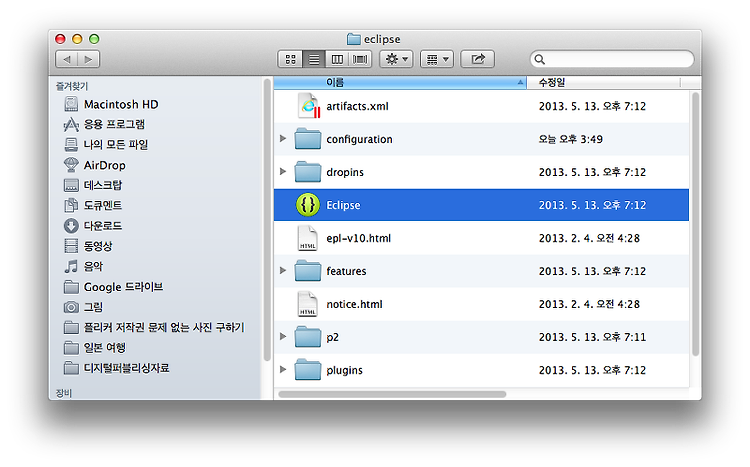The width and height of the screenshot is (750, 467).
Task: Open the arrange-by dropdown
Action: click(437, 59)
